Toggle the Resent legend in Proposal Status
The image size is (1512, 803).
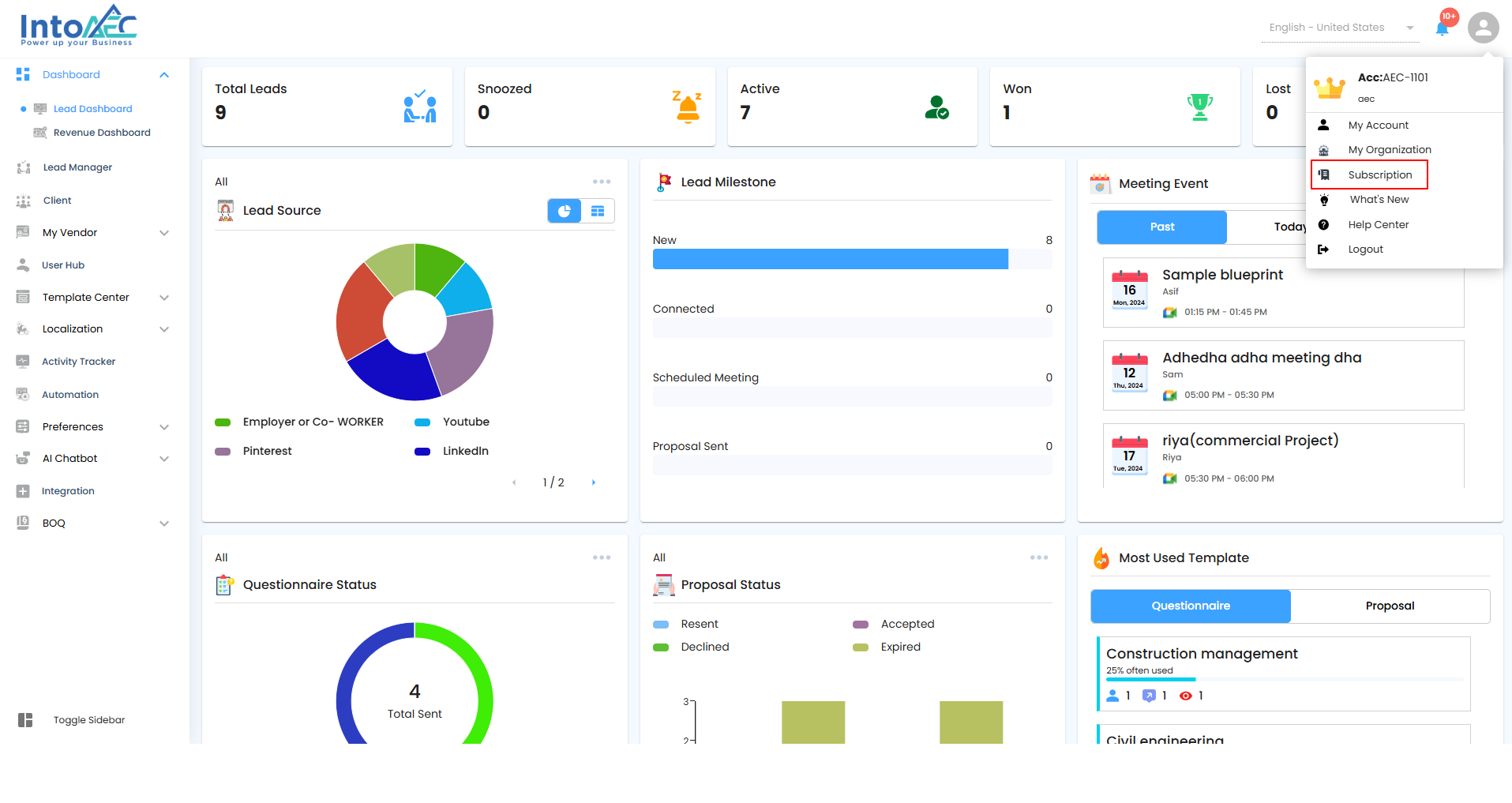pyautogui.click(x=685, y=625)
